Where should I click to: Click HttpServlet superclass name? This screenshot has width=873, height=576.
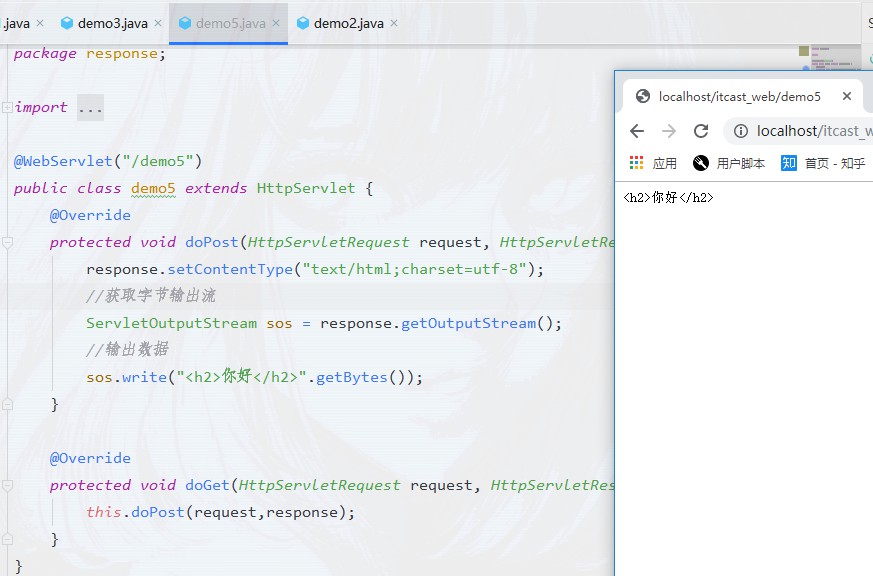pos(306,188)
